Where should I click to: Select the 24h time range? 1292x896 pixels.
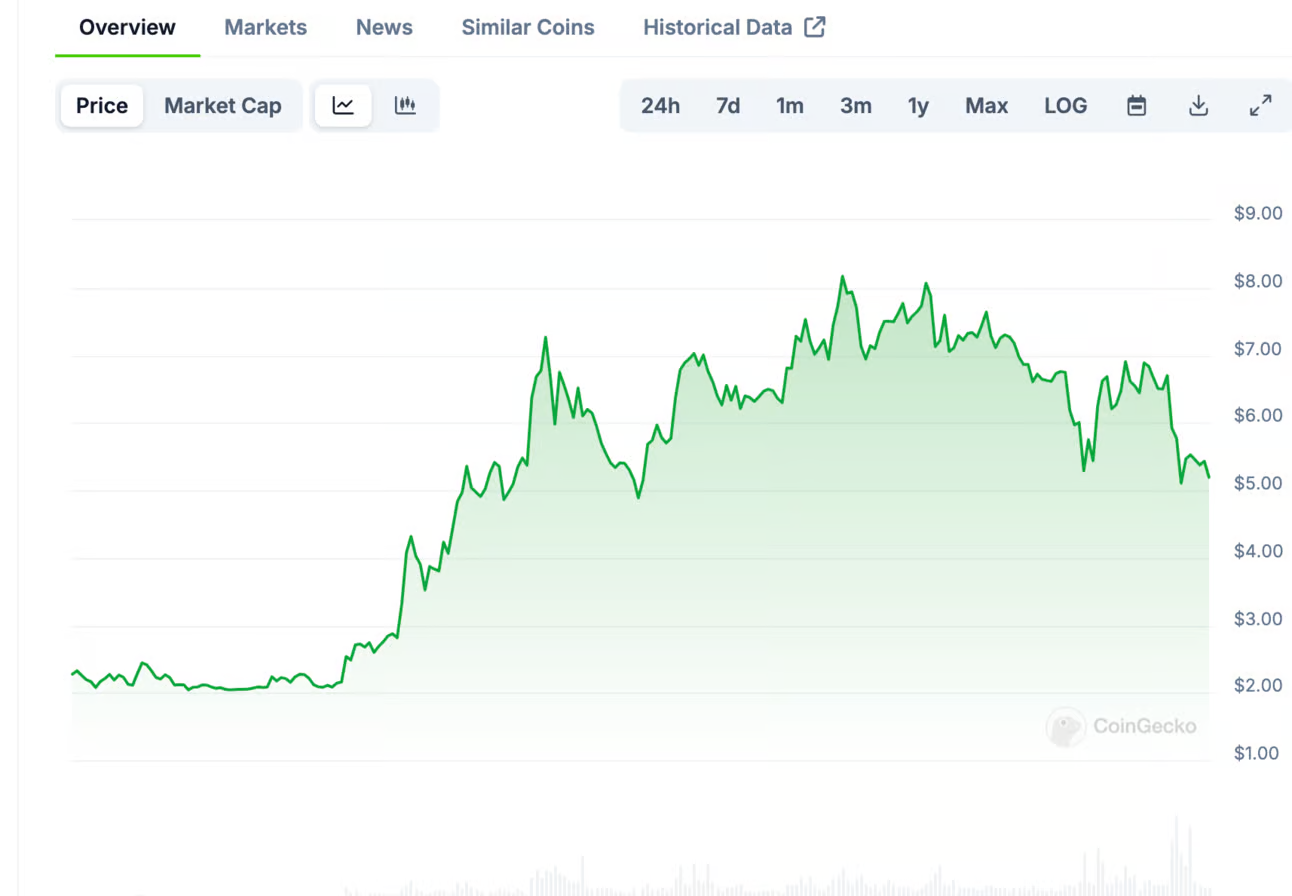click(x=660, y=106)
